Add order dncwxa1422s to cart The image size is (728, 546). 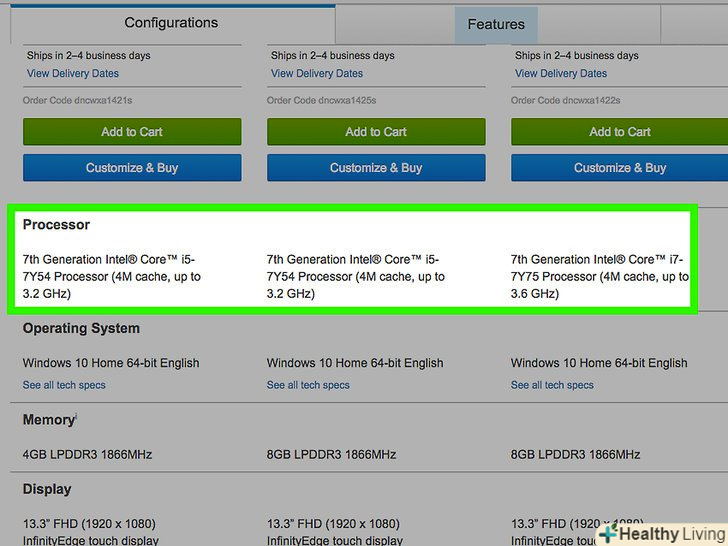click(620, 132)
